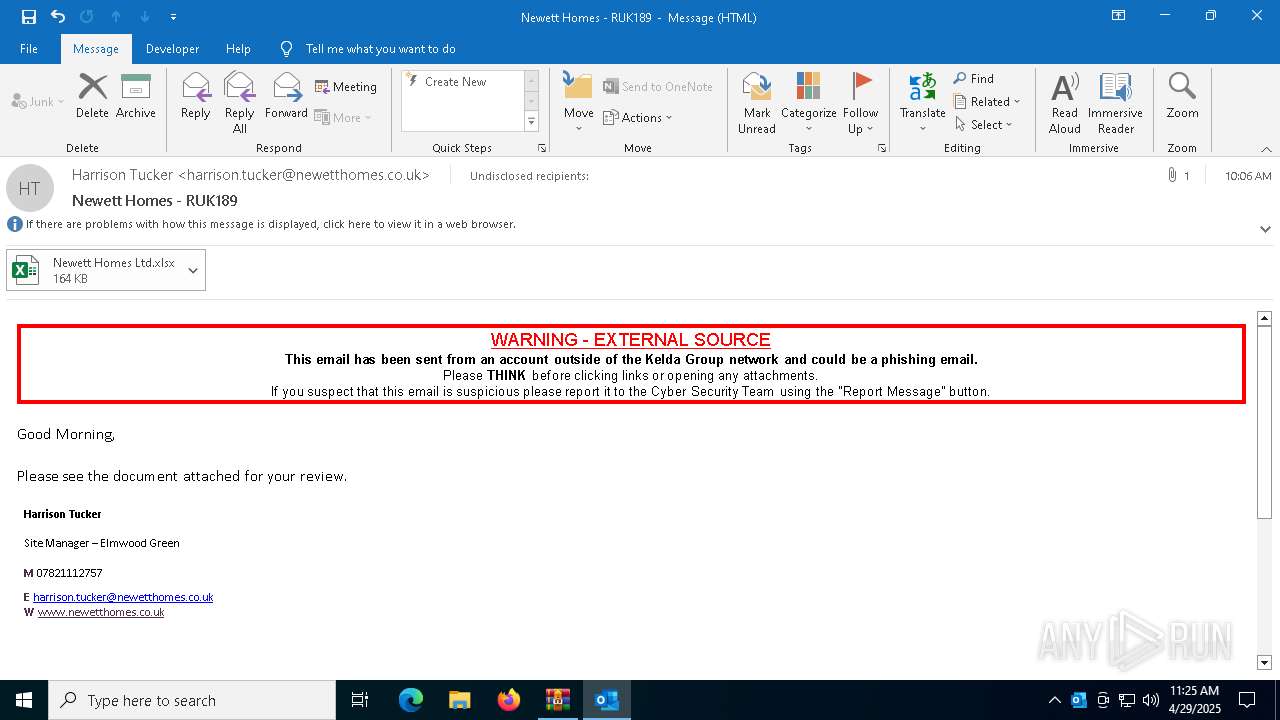Go to next item arrow
The image size is (1280, 720).
tap(145, 17)
